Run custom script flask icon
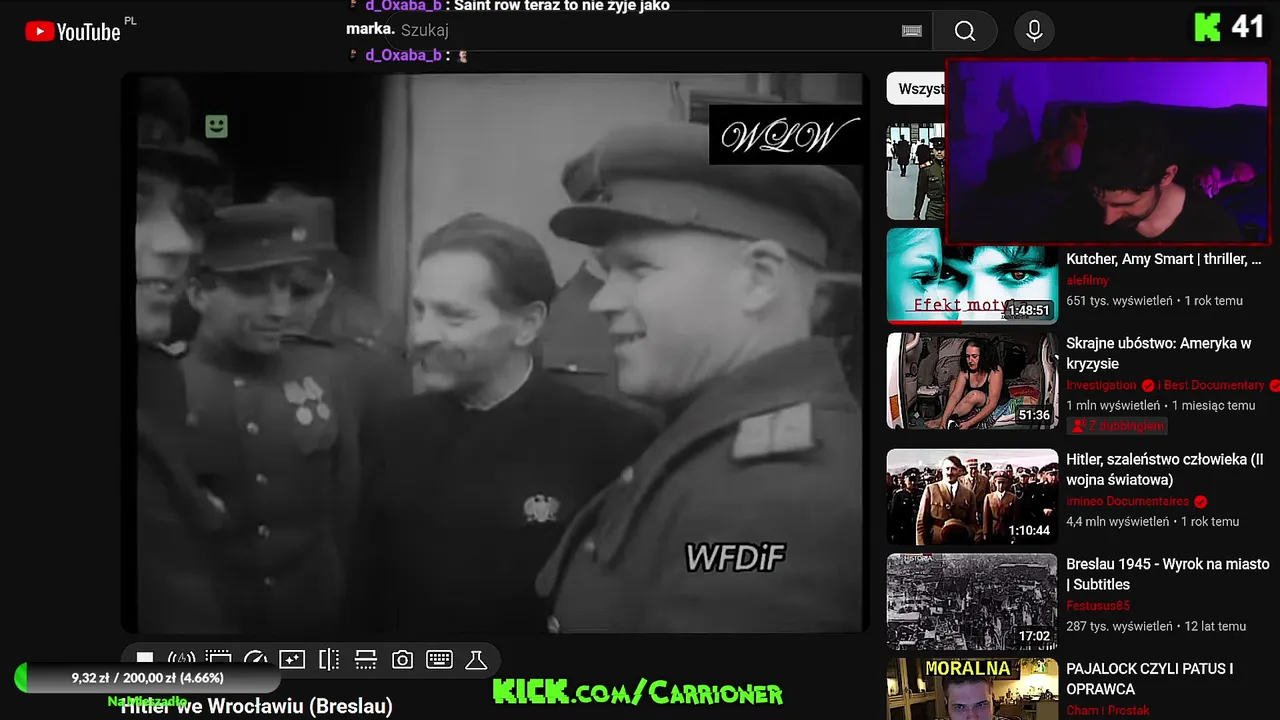The width and height of the screenshot is (1280, 720). coord(476,659)
